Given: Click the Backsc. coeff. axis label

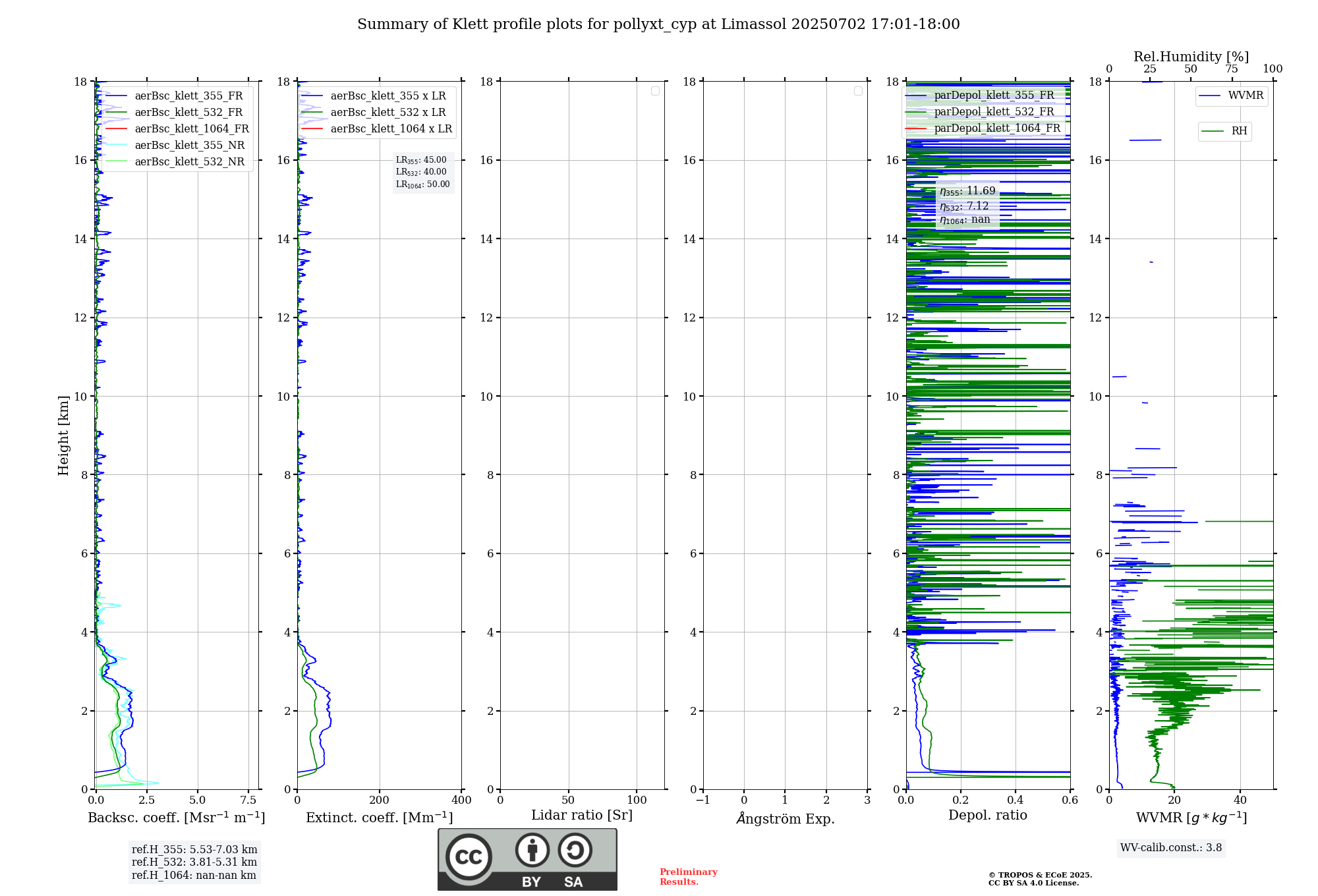Looking at the screenshot, I should pyautogui.click(x=177, y=818).
